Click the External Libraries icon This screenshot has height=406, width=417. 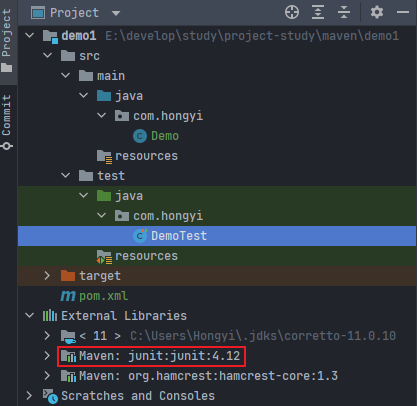point(50,316)
